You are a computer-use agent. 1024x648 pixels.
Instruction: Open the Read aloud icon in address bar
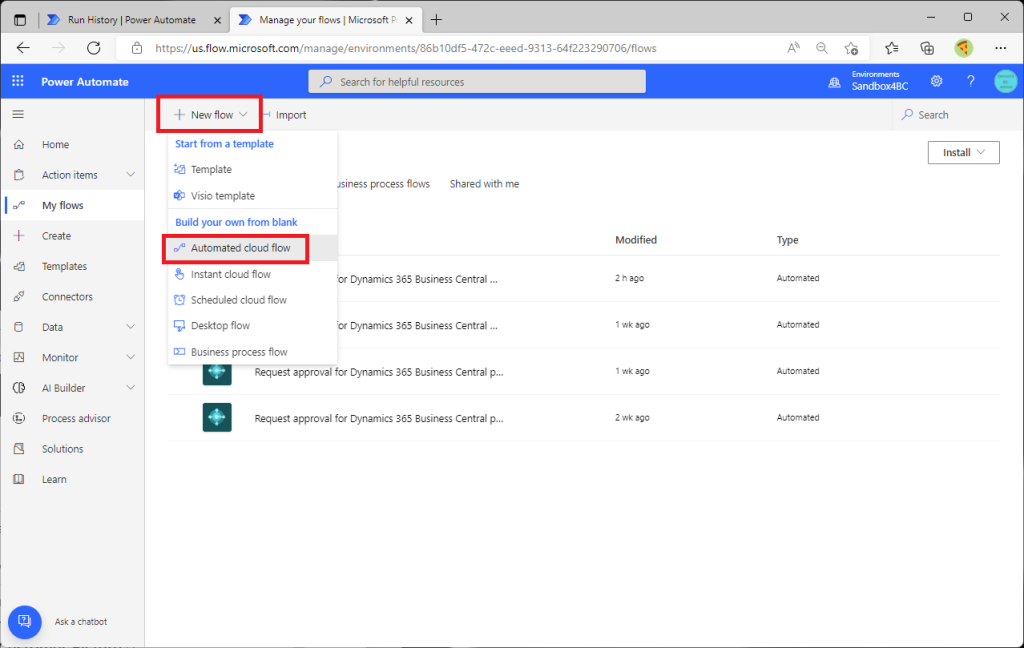tap(793, 48)
